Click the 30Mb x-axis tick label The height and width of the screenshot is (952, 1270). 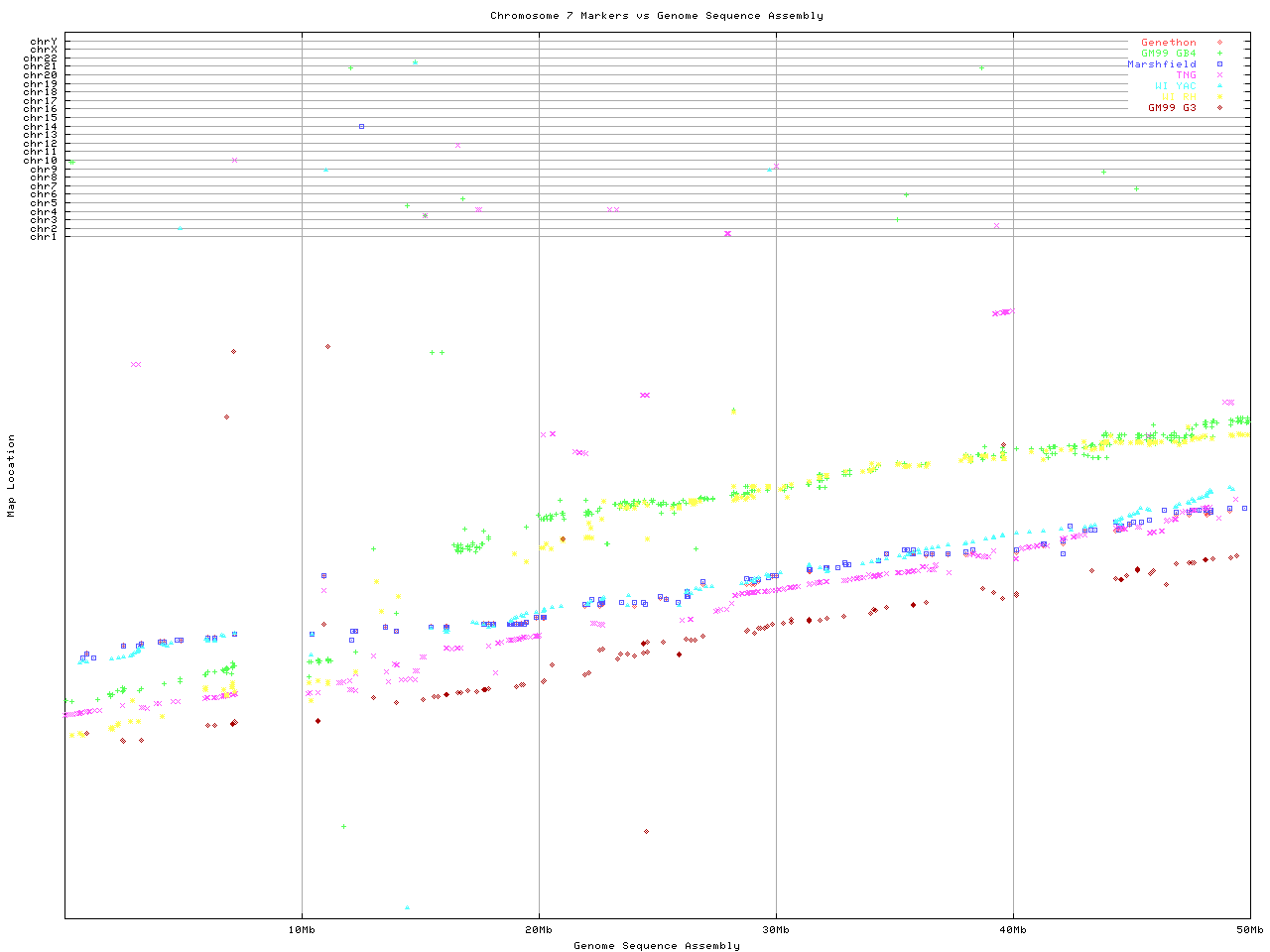776,929
